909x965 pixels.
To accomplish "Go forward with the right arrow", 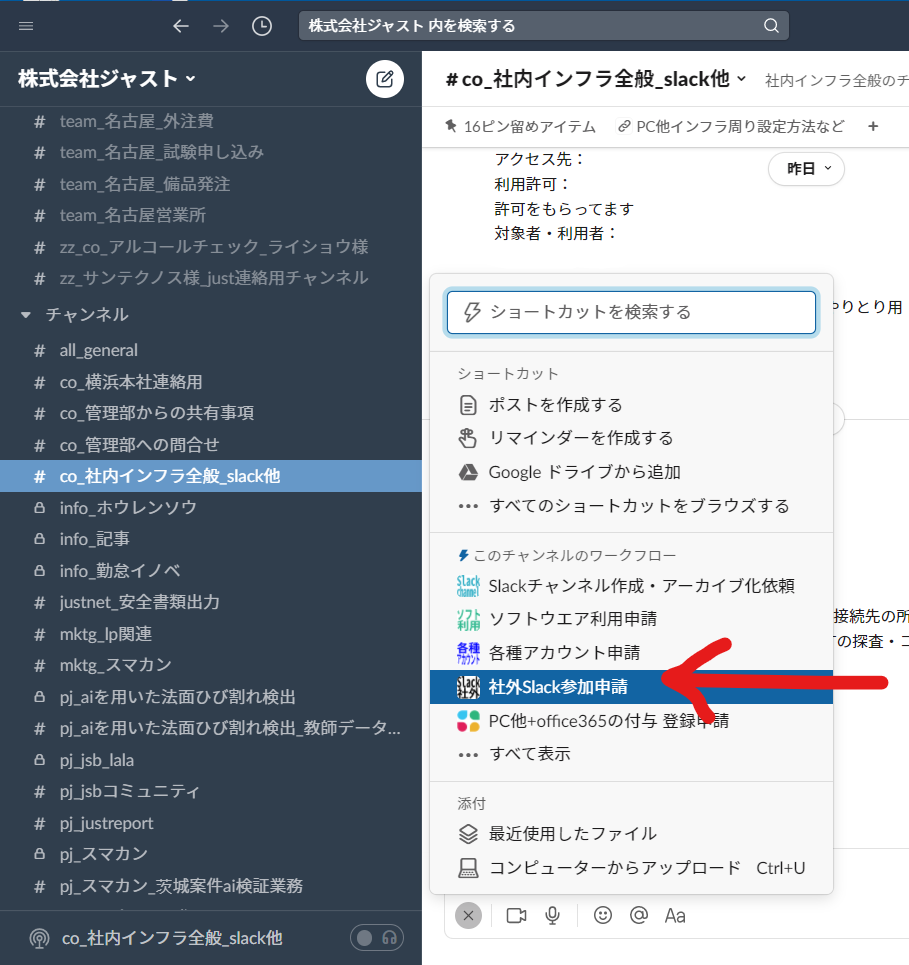I will point(221,26).
